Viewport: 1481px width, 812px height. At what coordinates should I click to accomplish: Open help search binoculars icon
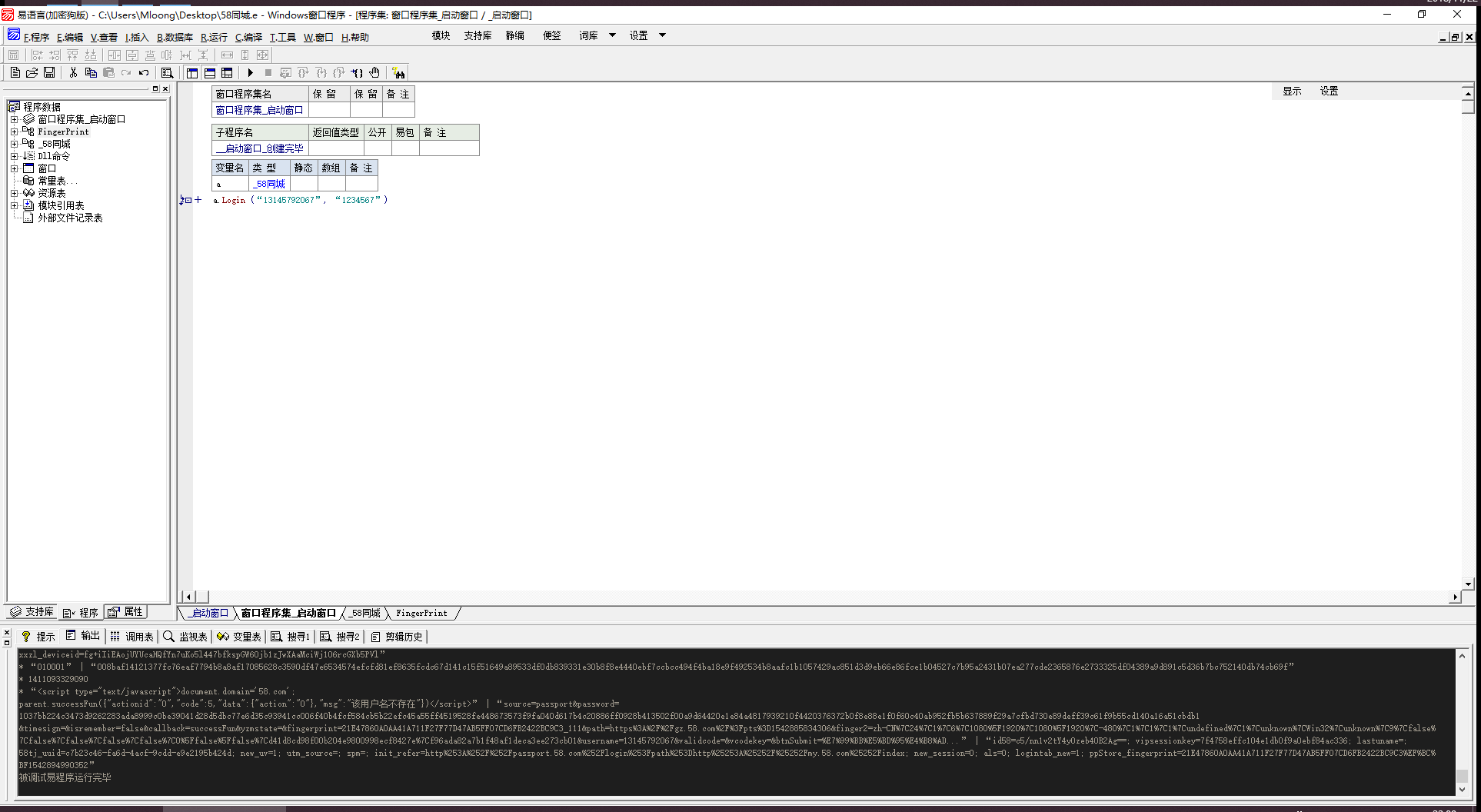[x=398, y=72]
